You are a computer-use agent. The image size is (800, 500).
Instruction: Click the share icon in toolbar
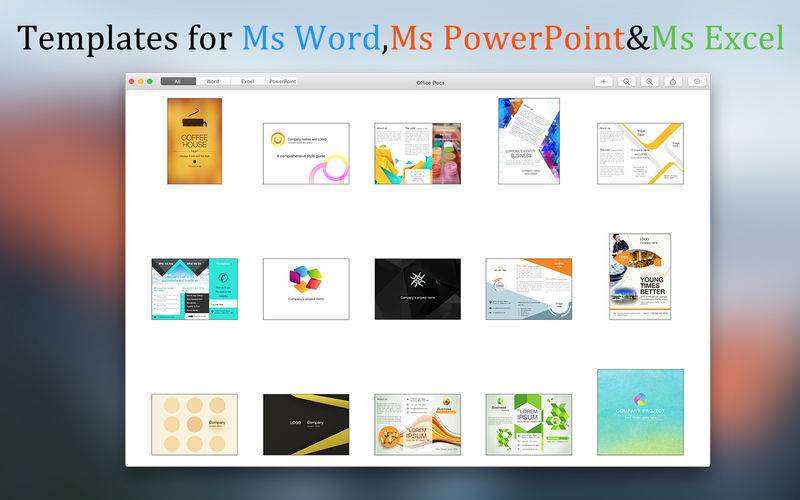pos(673,82)
